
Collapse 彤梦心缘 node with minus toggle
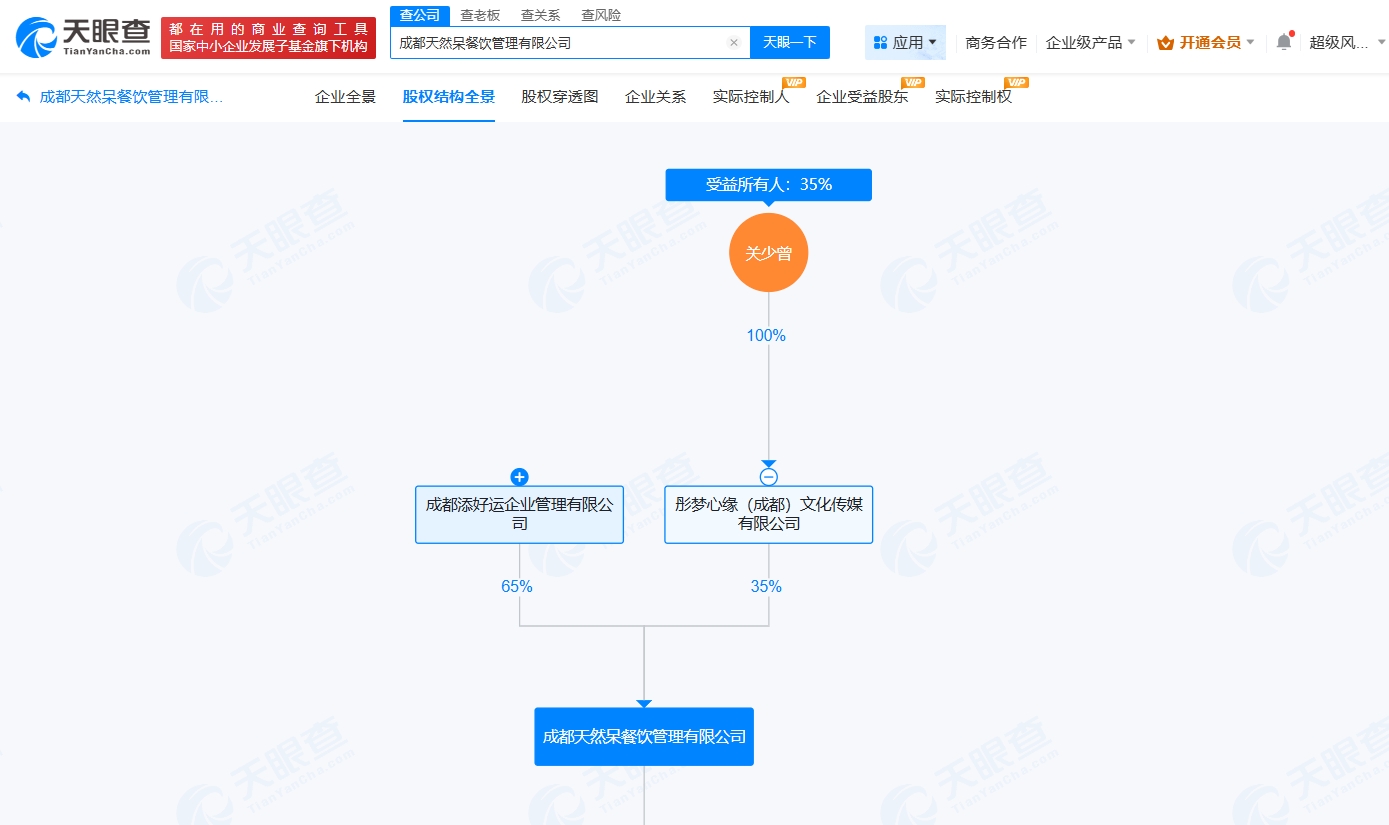[x=768, y=477]
